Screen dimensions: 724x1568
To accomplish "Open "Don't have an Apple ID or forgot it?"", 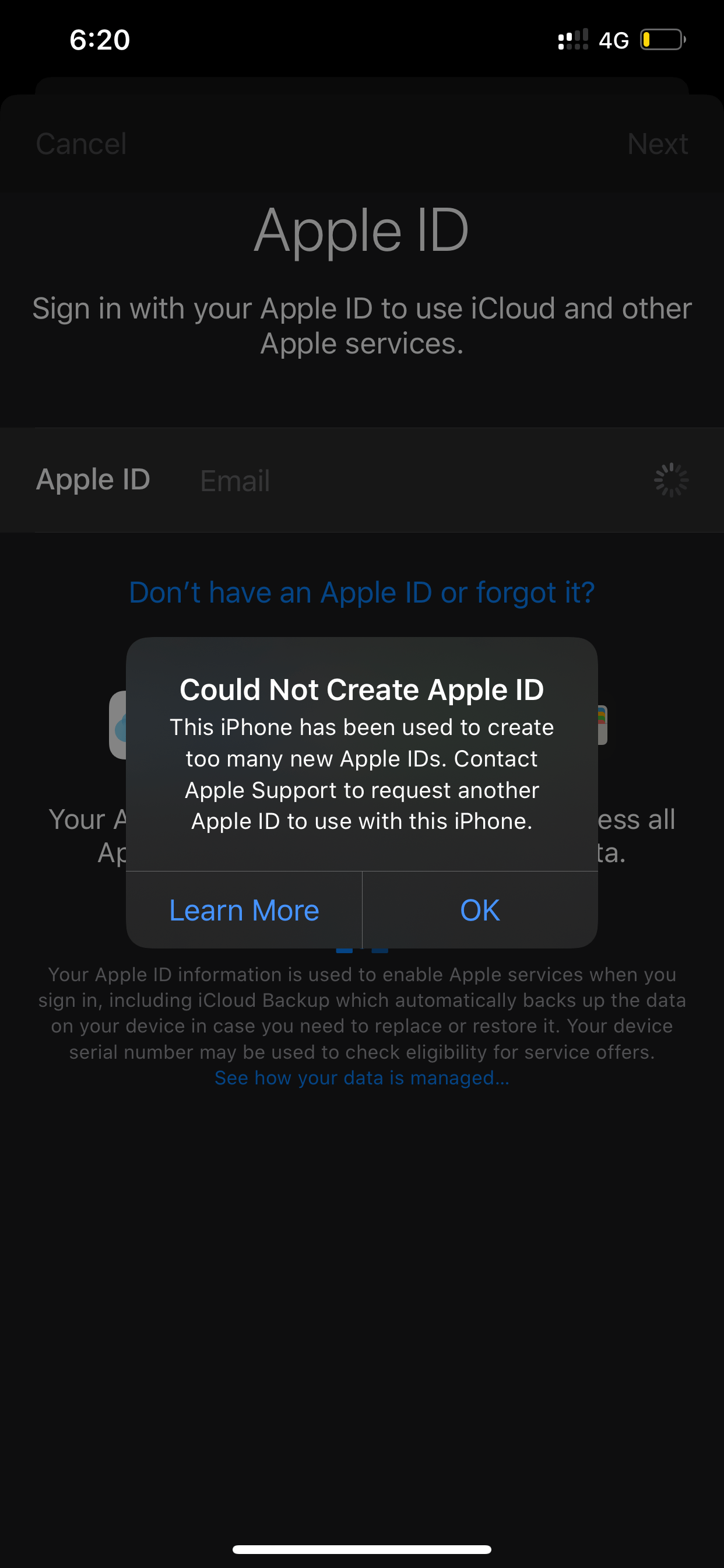I will (362, 592).
